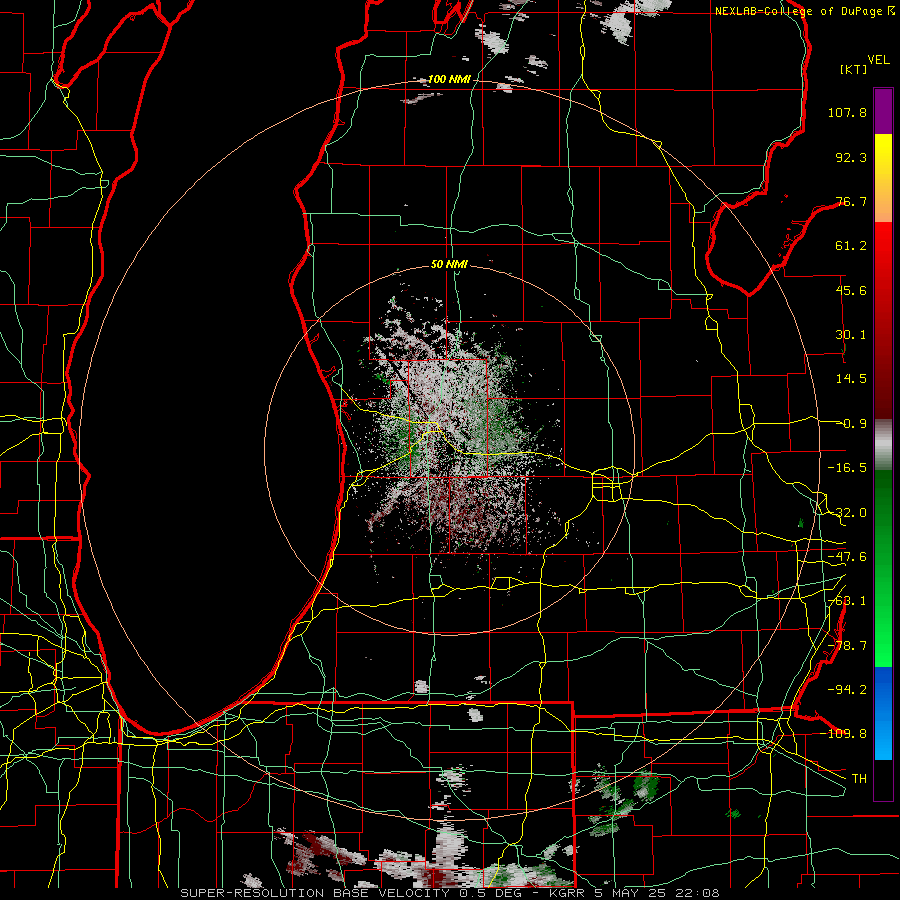Click the 100 NMI range ring label
Screen dimensions: 900x900
tap(449, 79)
